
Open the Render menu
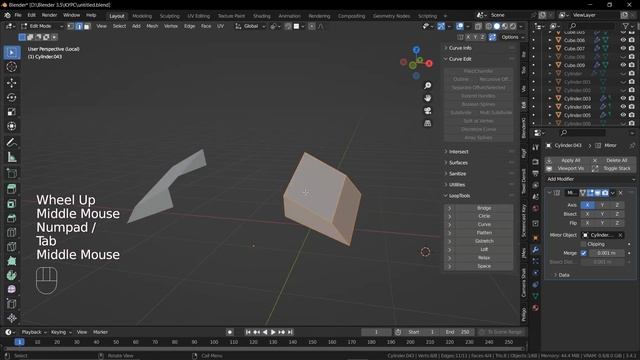click(x=49, y=15)
